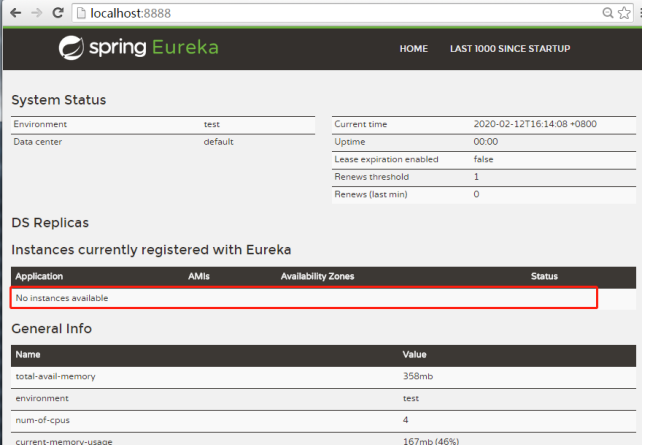Select the Lease expiration enabled label
This screenshot has width=671, height=445.
(x=386, y=159)
